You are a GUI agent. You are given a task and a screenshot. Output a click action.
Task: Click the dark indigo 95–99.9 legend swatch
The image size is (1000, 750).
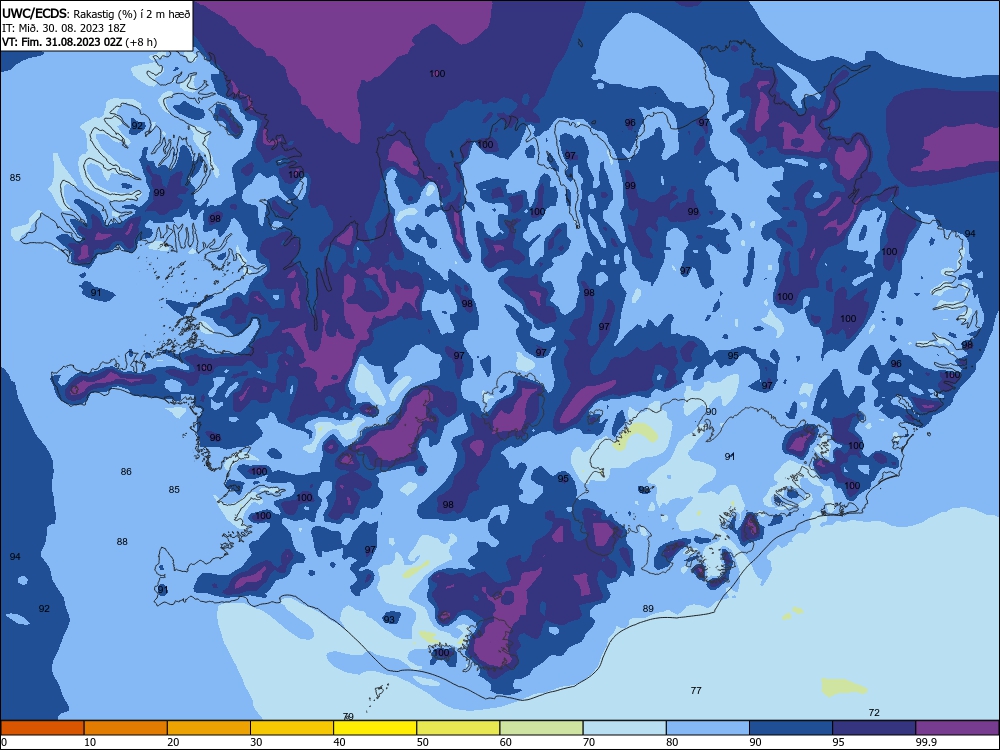pos(874,728)
